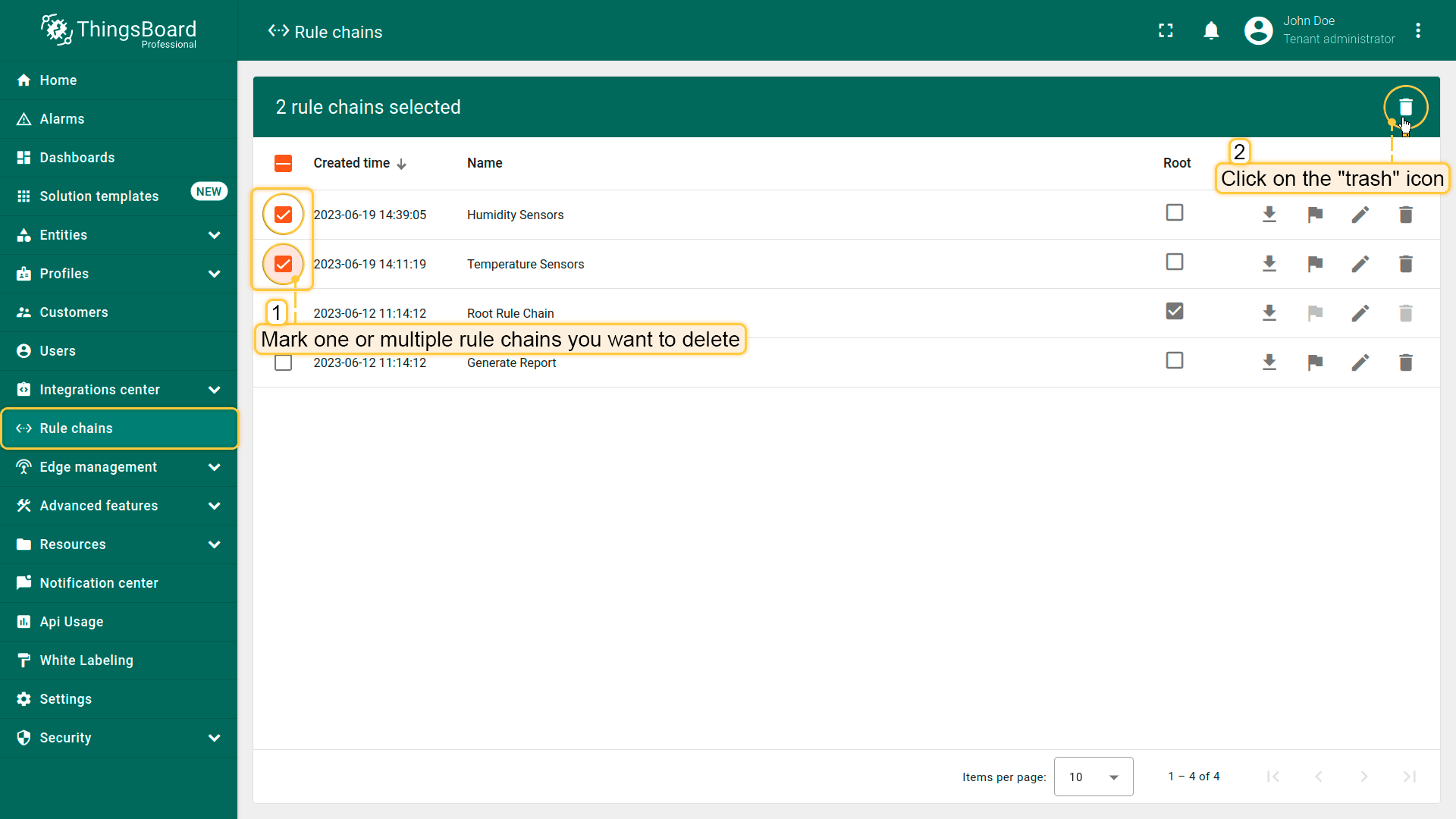Screen dimensions: 1456x819
Task: Open the user menu three-dot icon
Action: pos(1418,30)
